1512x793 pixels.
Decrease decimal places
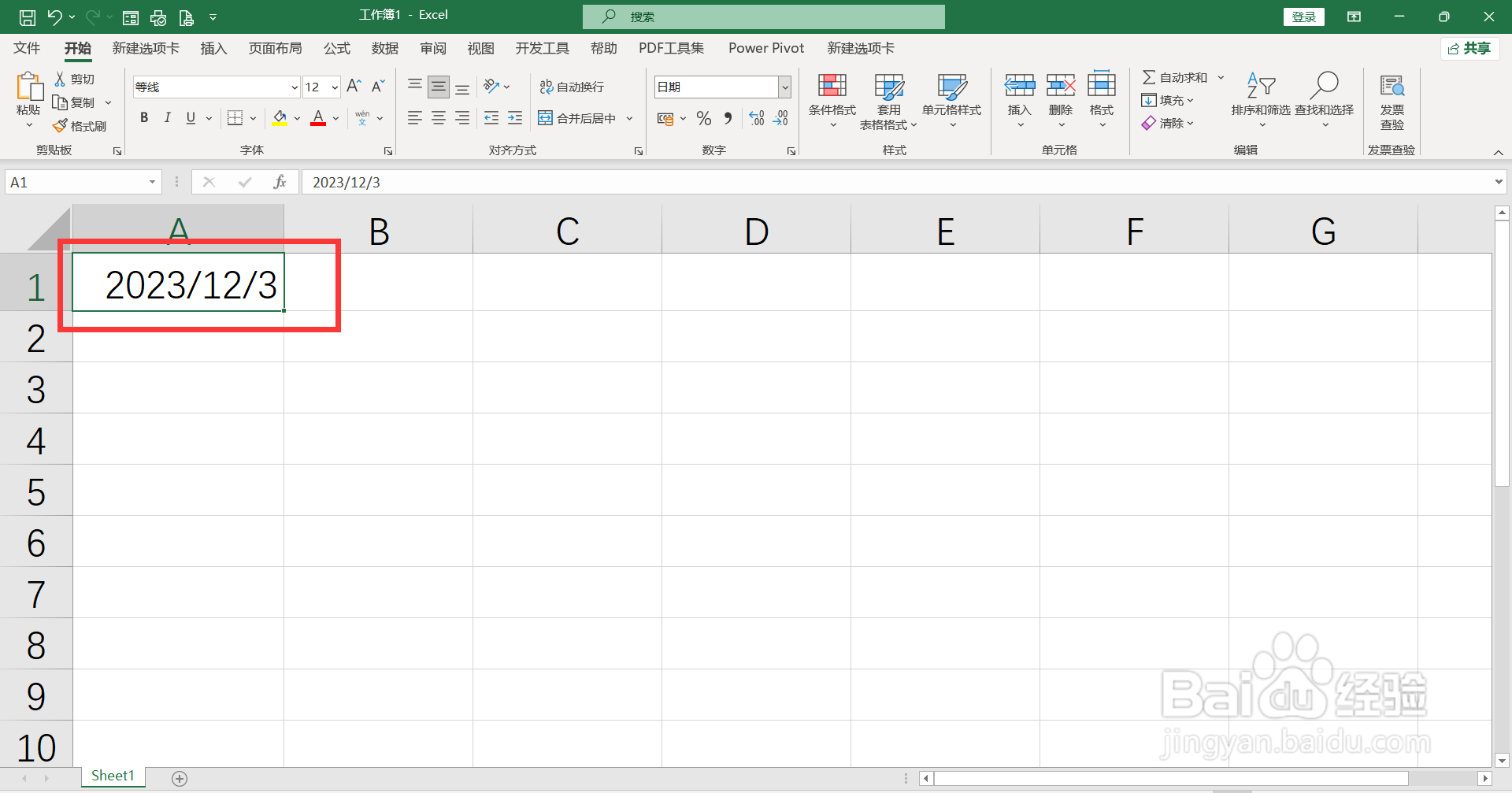[780, 118]
